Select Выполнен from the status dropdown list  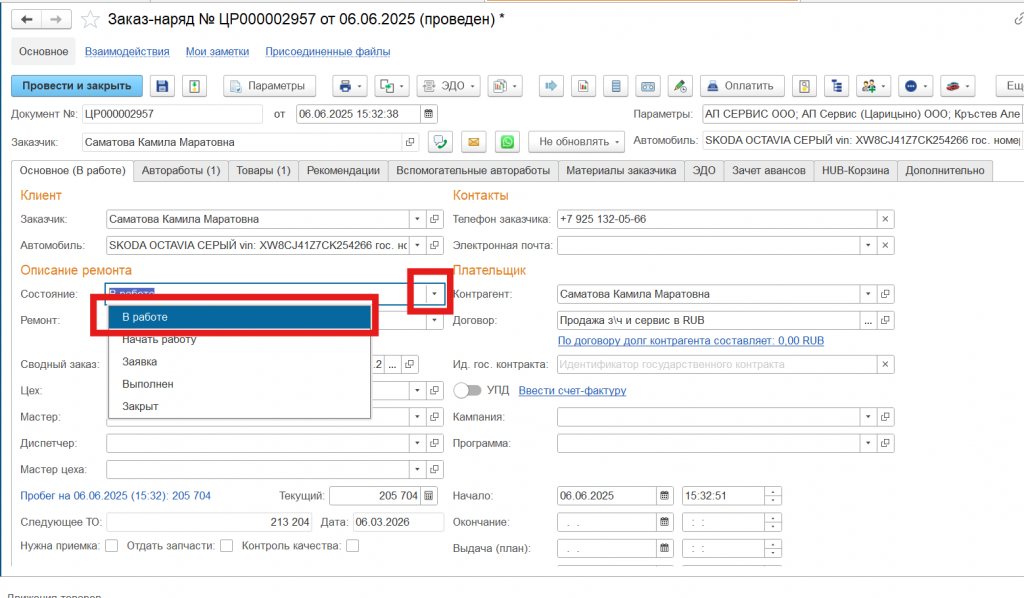click(148, 384)
